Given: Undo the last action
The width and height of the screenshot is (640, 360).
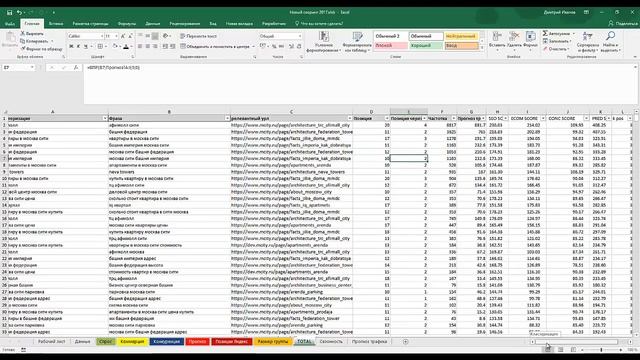Looking at the screenshot, I should pos(19,13).
